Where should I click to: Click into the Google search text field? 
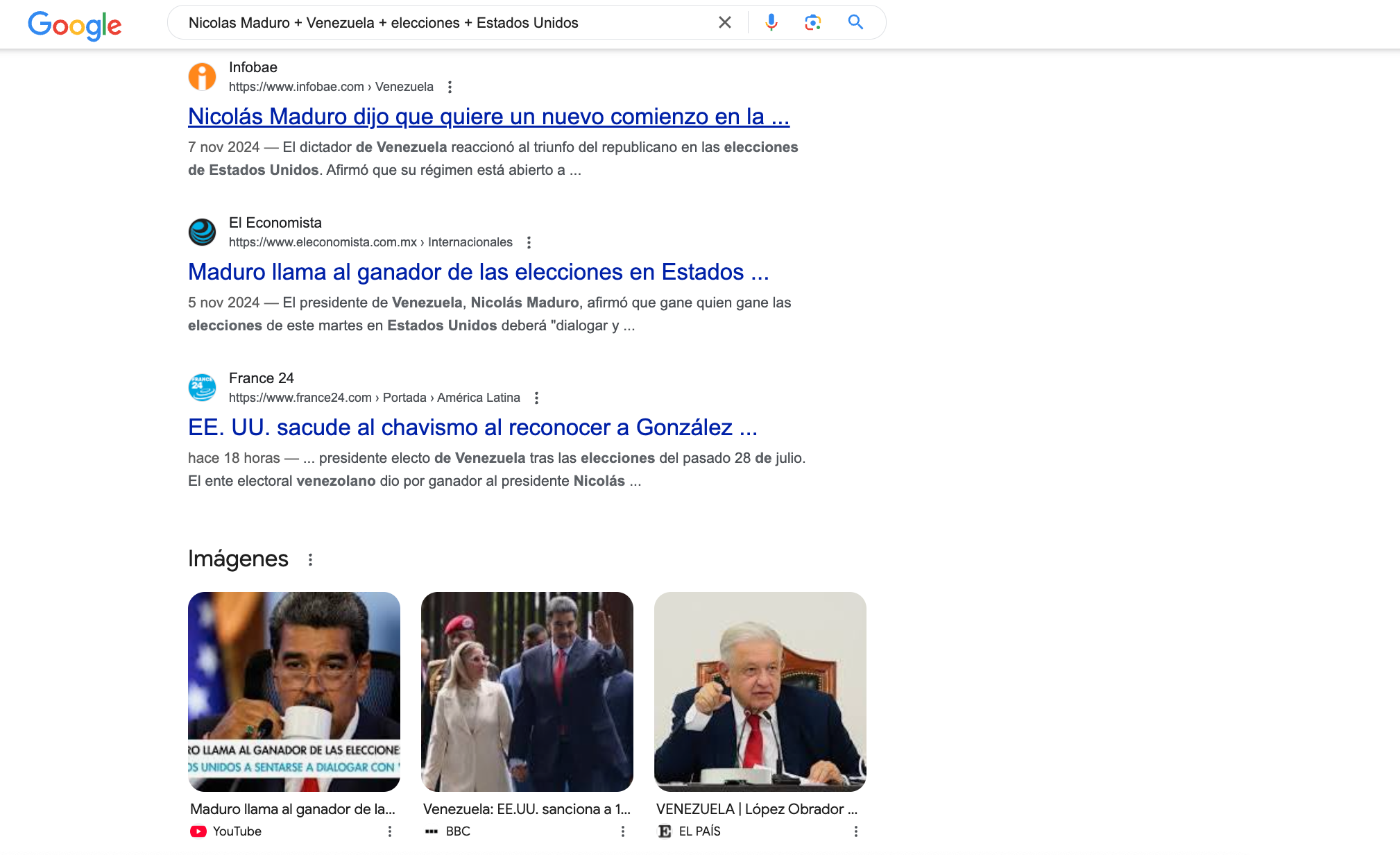point(444,22)
